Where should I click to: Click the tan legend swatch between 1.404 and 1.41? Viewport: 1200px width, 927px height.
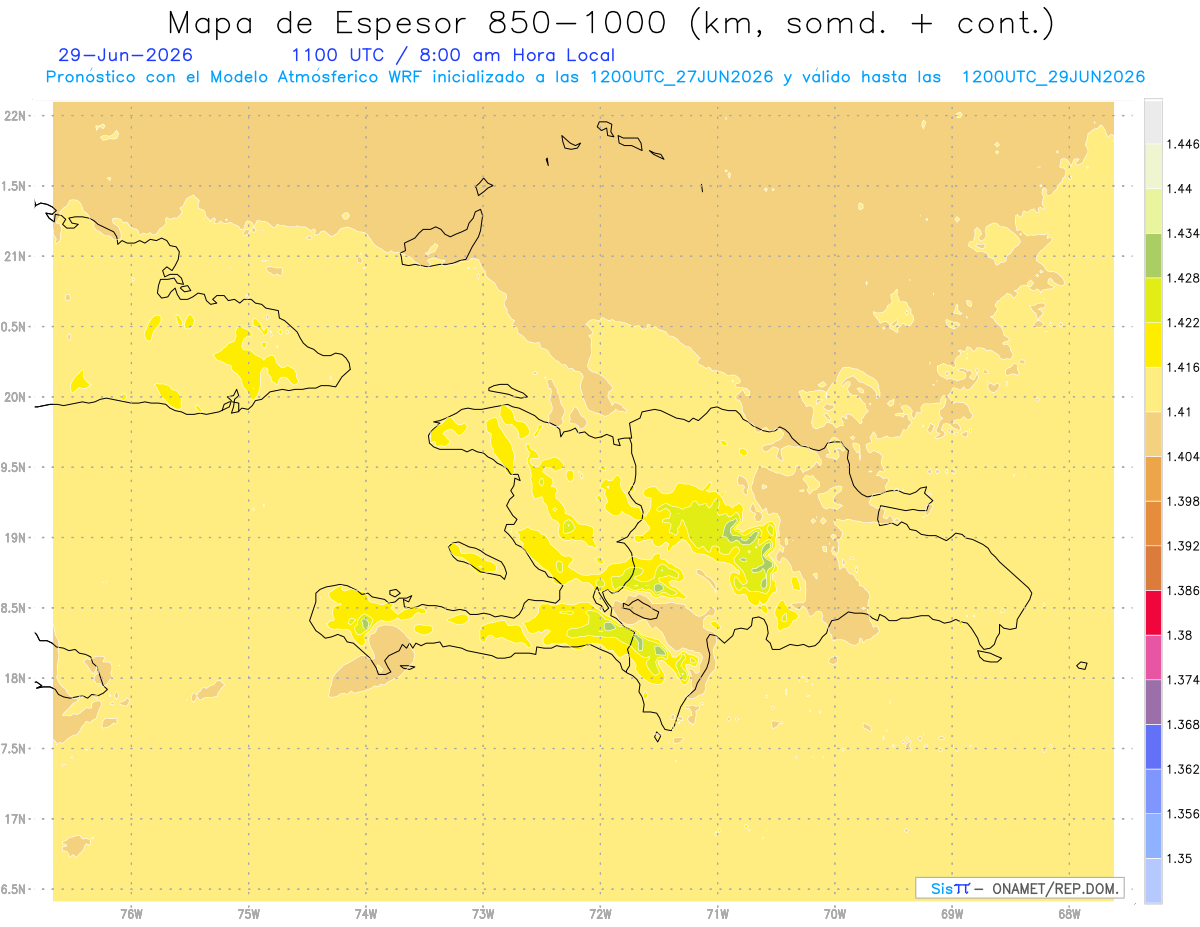(x=1153, y=434)
